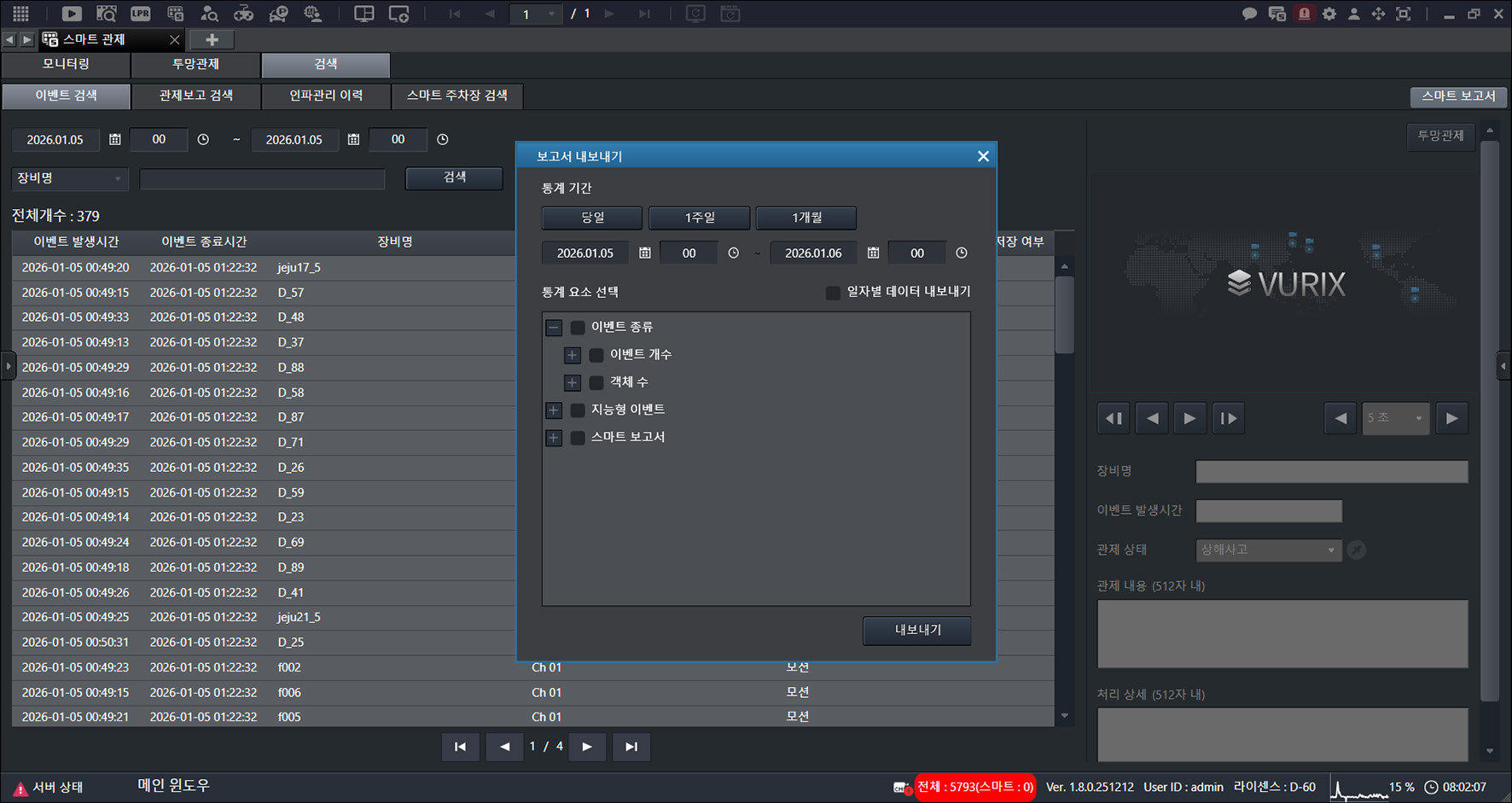Add a new tab with plus button
Screen dimensions: 1512x803
[x=212, y=40]
